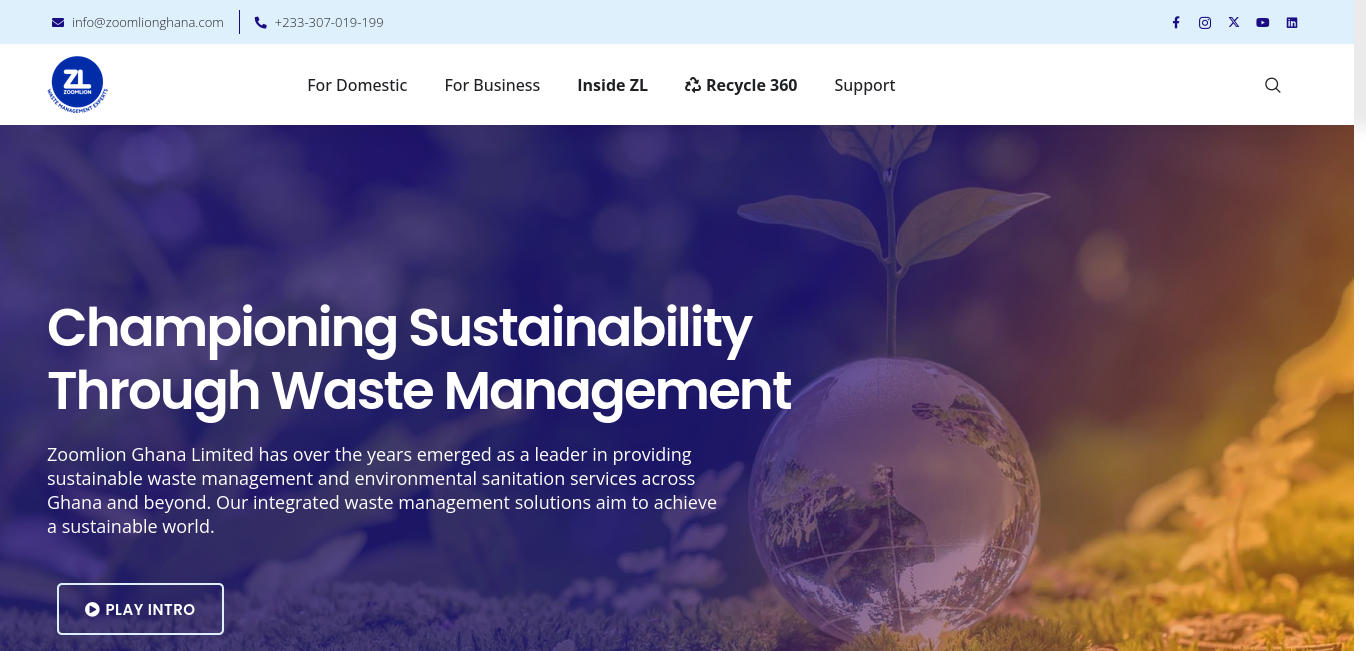The image size is (1366, 651).
Task: Open the Inside ZL menu
Action: tap(612, 85)
